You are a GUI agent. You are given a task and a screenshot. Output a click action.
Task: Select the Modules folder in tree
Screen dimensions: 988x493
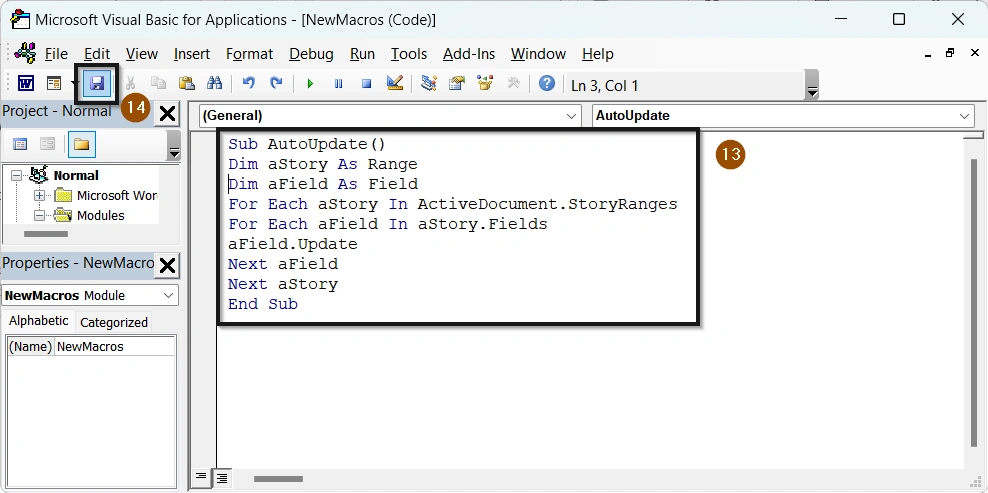pyautogui.click(x=100, y=216)
